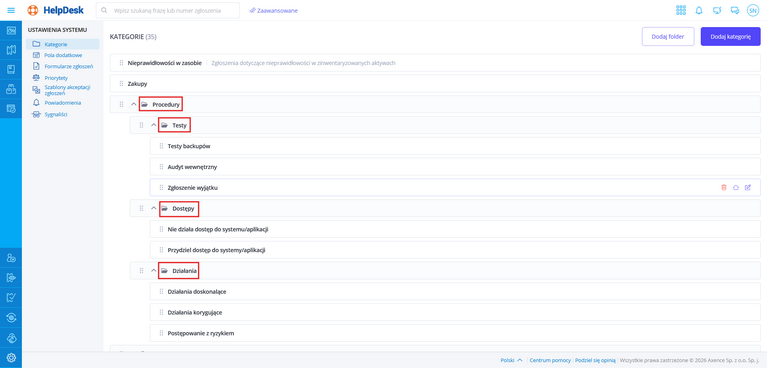Open the book icon in left navigation bar
The width and height of the screenshot is (767, 368).
coord(11,69)
